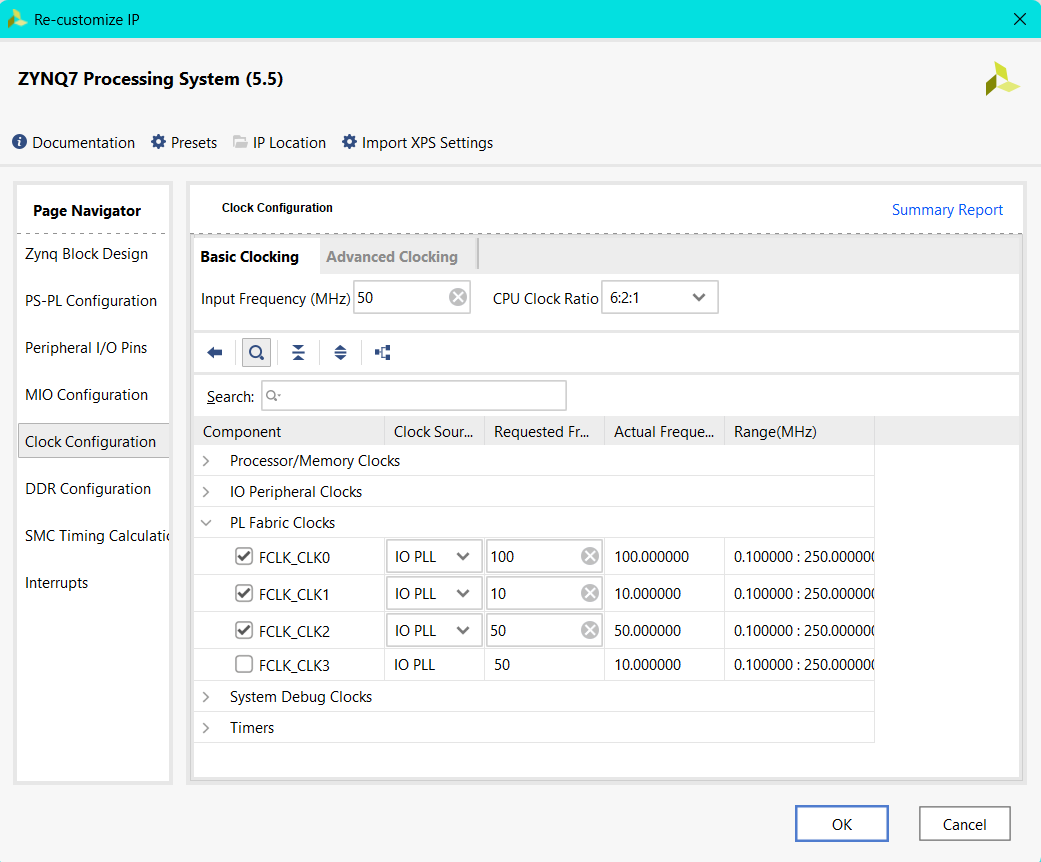Screen dimensions: 1041x862
Task: Clear the Input Frequency field value
Action: tap(457, 297)
